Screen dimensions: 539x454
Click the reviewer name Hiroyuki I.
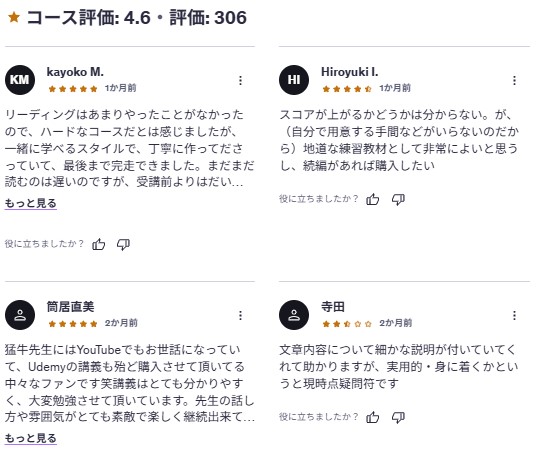click(x=350, y=72)
